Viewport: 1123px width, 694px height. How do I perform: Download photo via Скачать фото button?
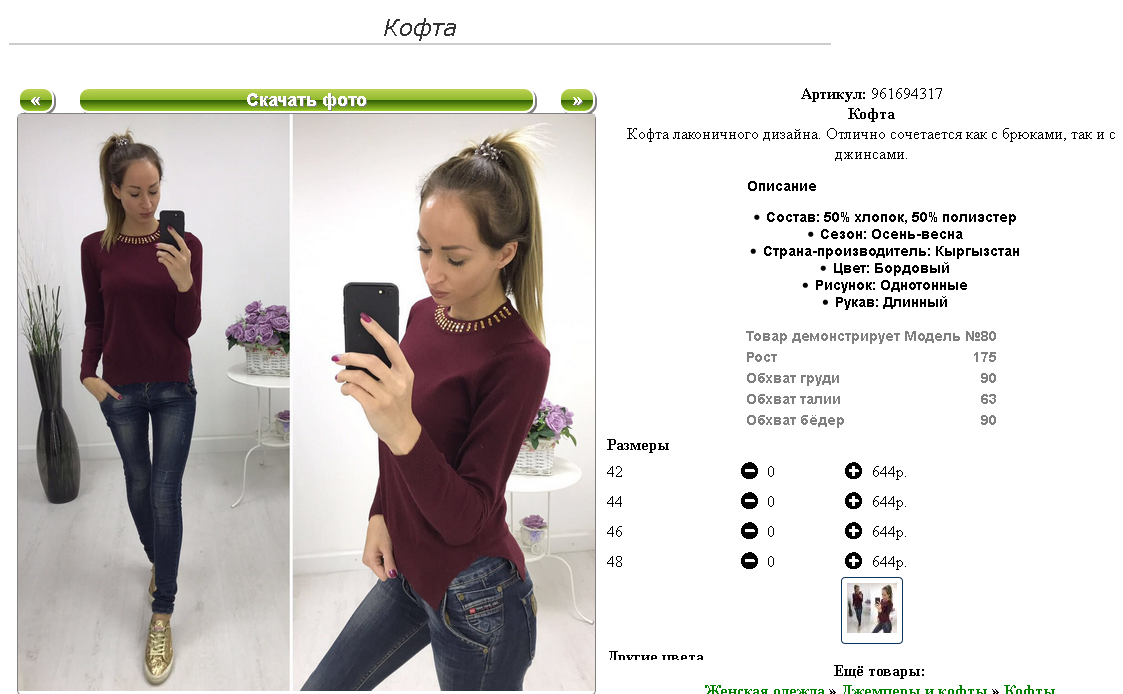(307, 100)
